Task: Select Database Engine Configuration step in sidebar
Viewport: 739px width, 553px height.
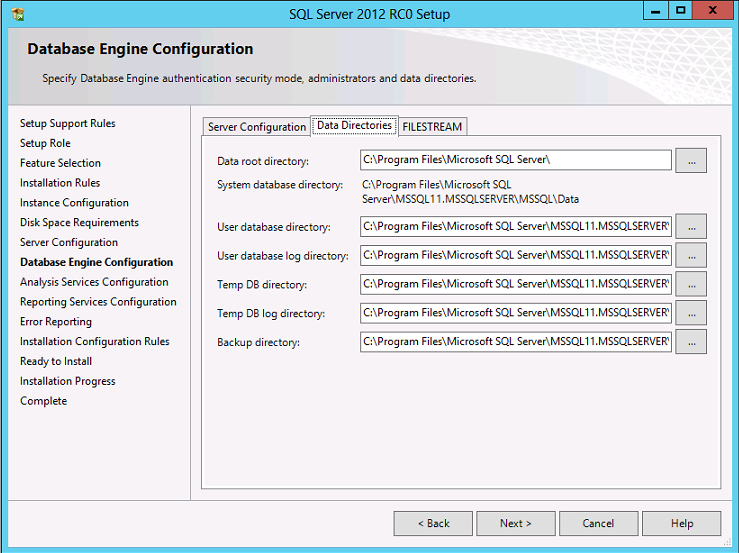Action: click(x=97, y=262)
